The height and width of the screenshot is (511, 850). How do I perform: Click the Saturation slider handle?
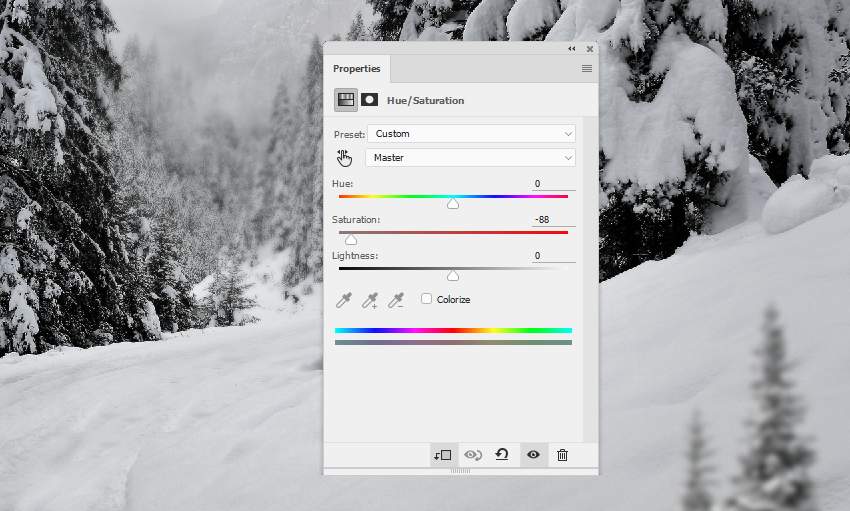(x=351, y=239)
